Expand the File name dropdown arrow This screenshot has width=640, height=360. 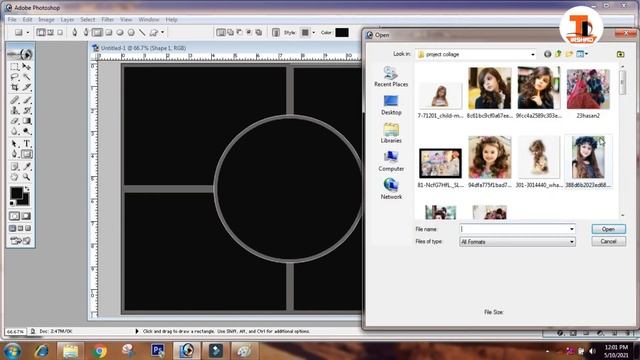point(571,229)
